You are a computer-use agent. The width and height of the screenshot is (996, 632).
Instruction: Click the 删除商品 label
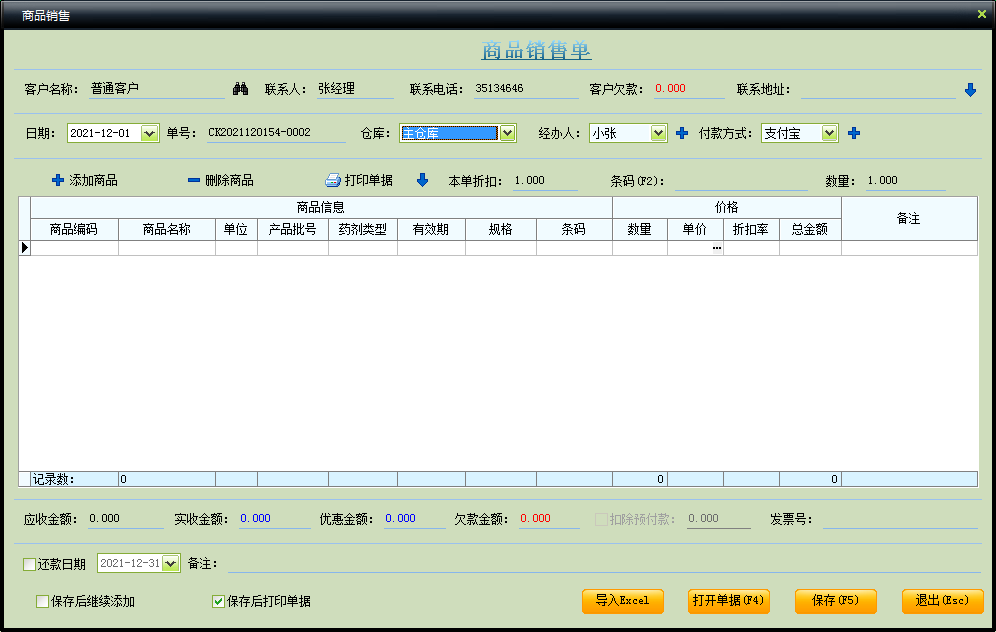click(229, 180)
